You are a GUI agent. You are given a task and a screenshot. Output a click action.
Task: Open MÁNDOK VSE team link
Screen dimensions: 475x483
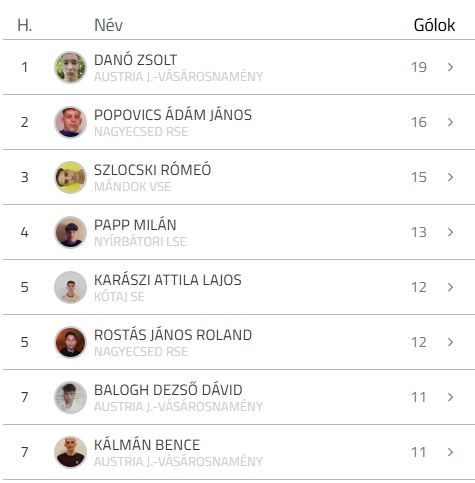tap(133, 187)
